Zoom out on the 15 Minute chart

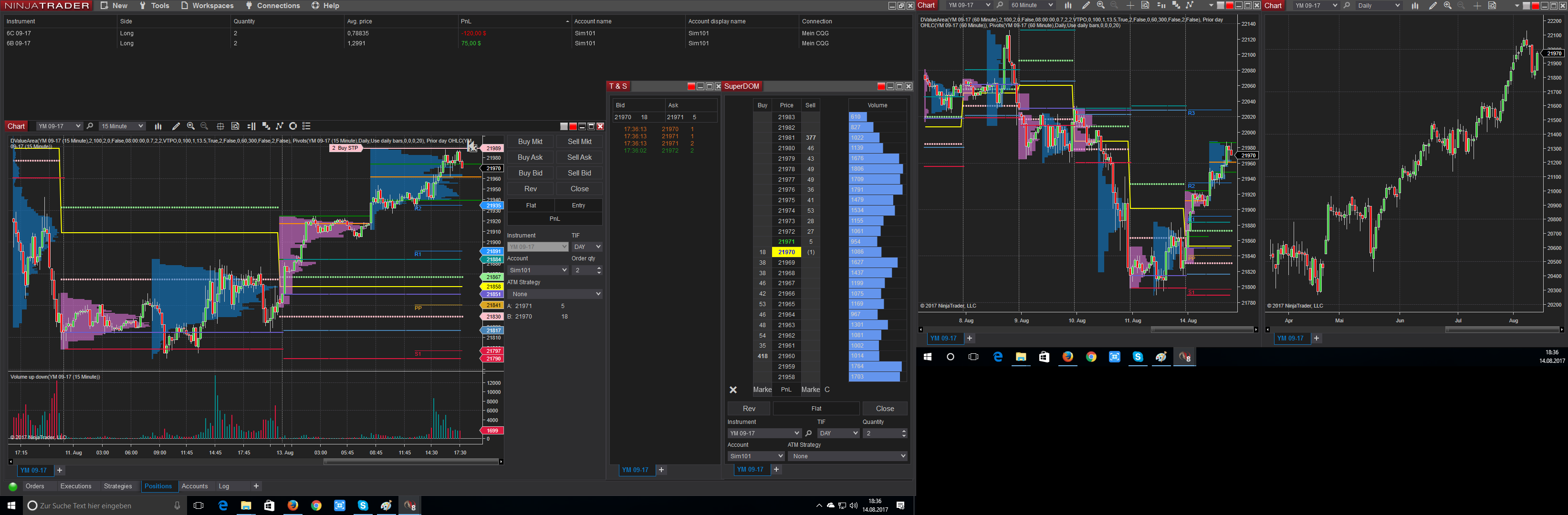(205, 126)
